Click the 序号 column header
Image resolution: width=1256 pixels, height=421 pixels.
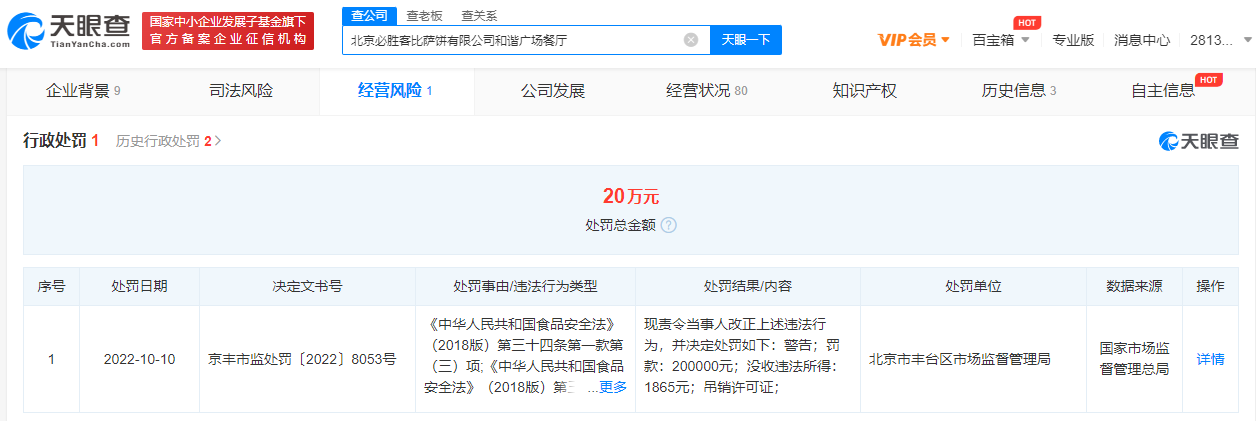51,286
